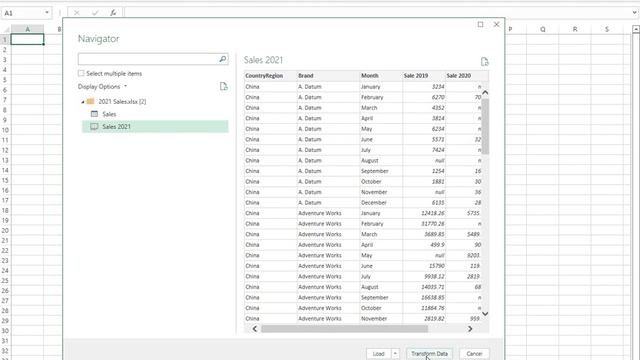Viewport: 640px width, 360px height.
Task: Open the Name Box dropdown arrow
Action: (47, 13)
